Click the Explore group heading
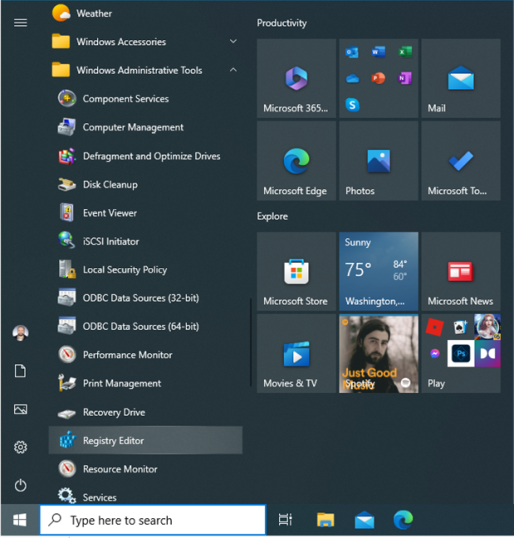Screen dimensions: 514x538 click(272, 217)
